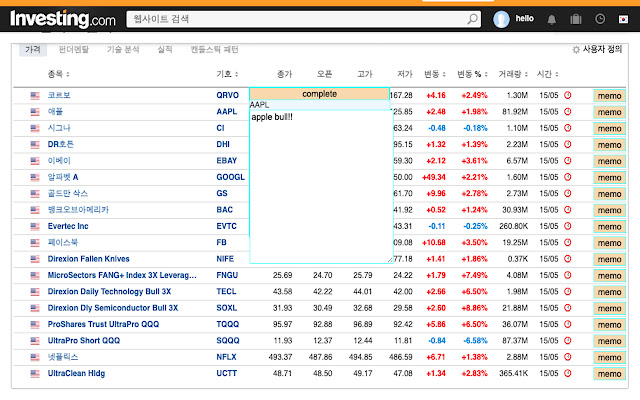Click the 저가 column header
The height and width of the screenshot is (400, 640).
(x=405, y=74)
